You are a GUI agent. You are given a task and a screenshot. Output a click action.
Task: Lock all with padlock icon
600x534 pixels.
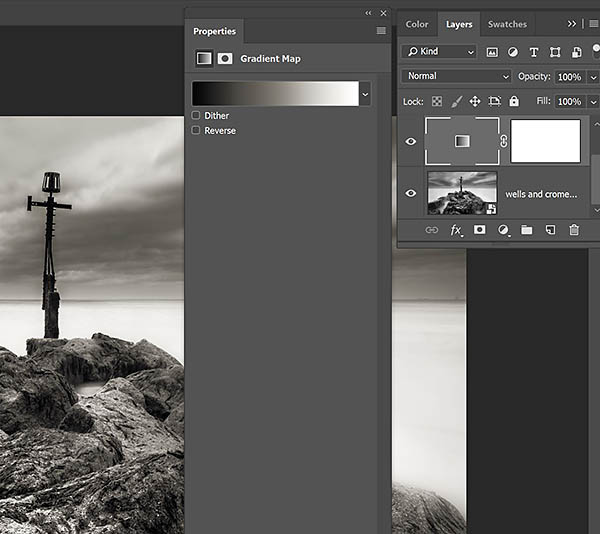click(514, 101)
